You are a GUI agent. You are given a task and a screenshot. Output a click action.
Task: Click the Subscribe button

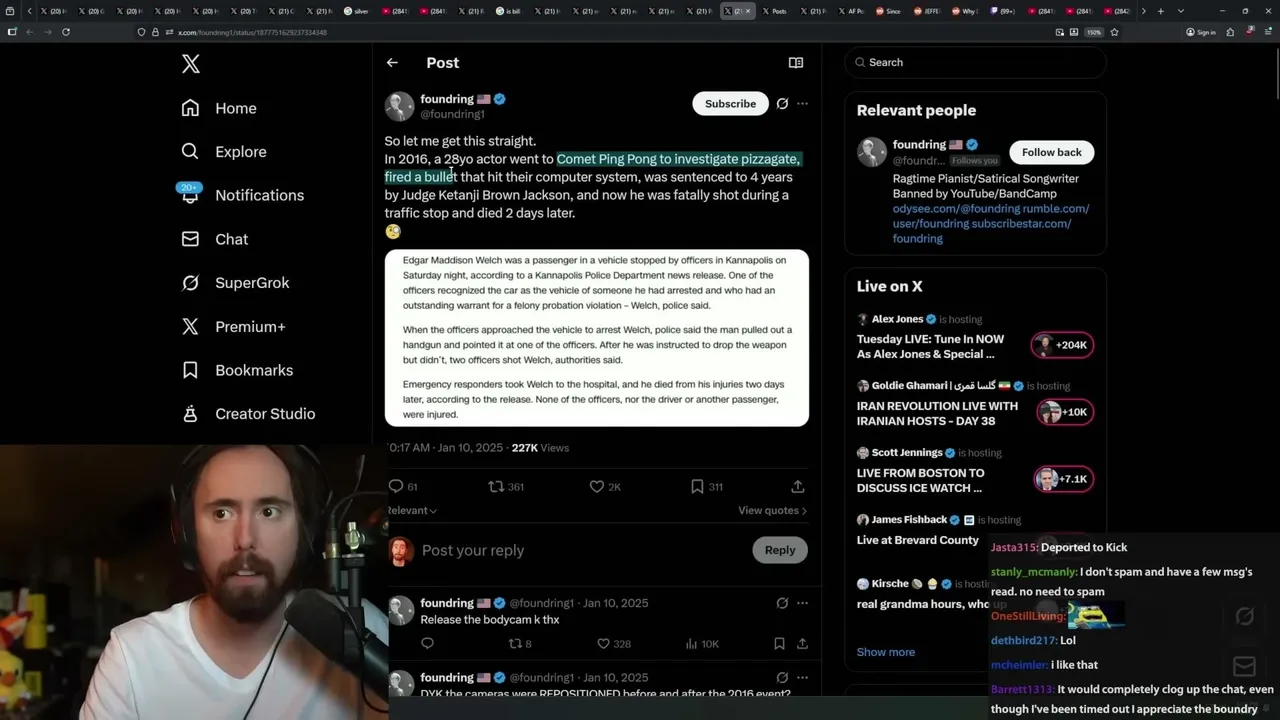730,104
